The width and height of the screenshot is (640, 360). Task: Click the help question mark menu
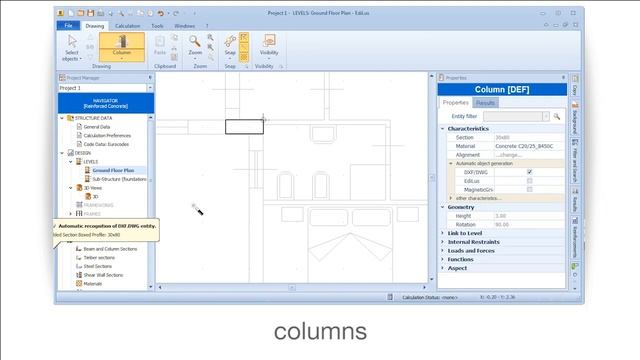pos(207,26)
